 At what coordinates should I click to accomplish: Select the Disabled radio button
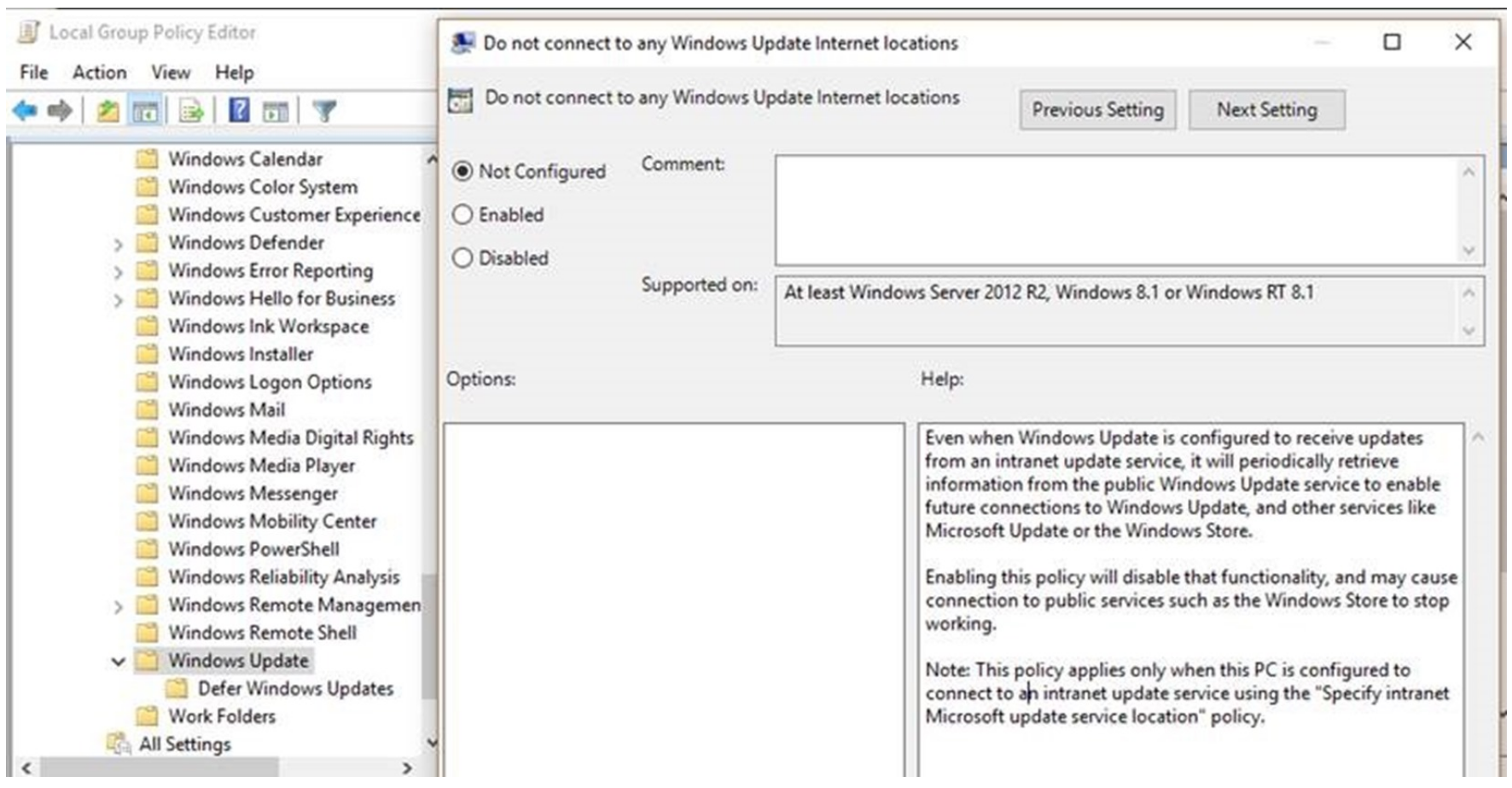(462, 258)
